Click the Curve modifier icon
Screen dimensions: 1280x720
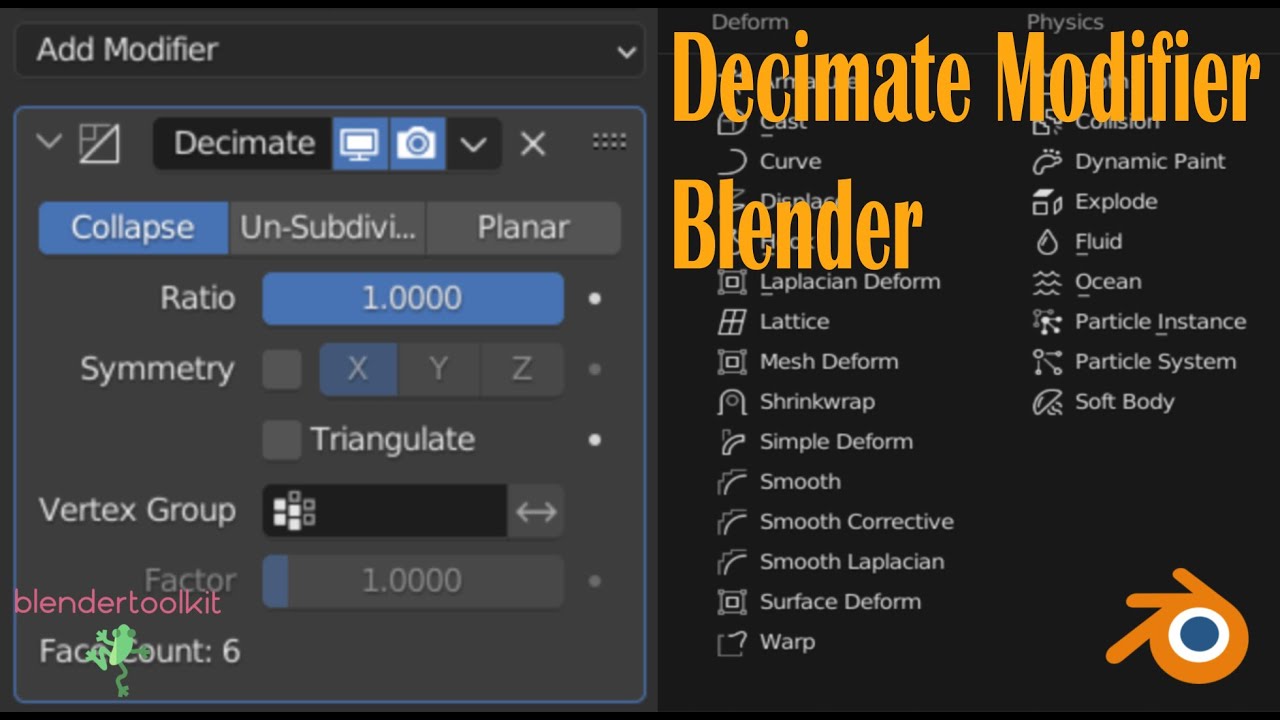pos(733,161)
